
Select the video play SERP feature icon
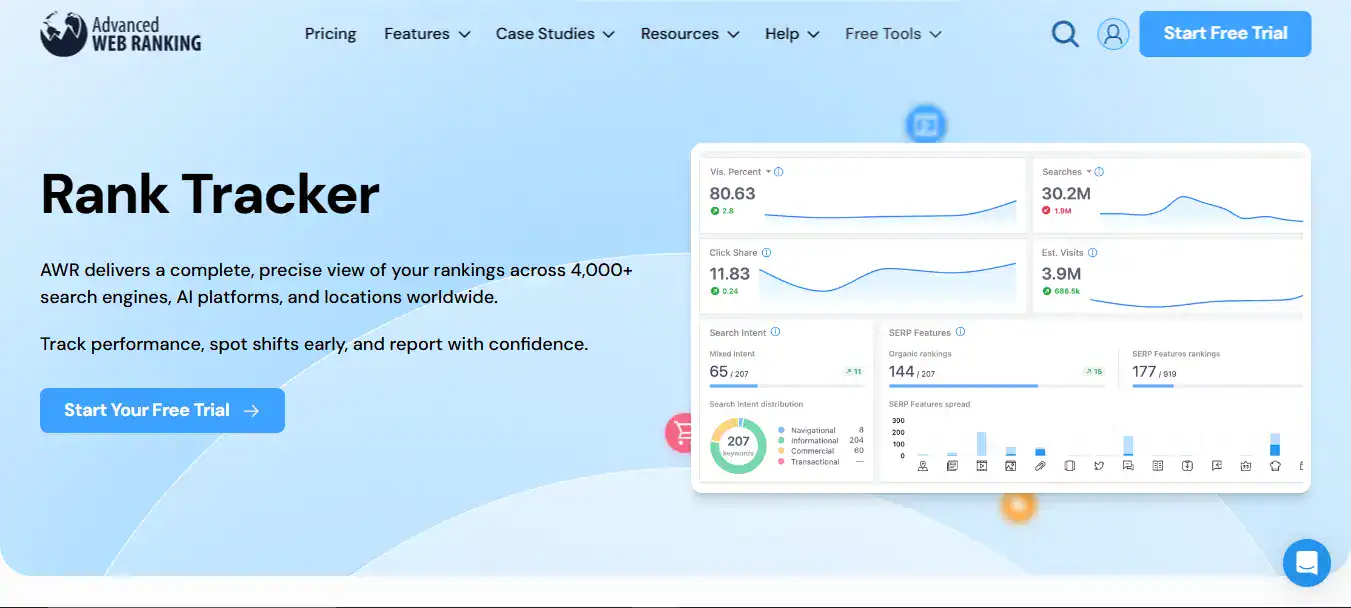coord(981,466)
